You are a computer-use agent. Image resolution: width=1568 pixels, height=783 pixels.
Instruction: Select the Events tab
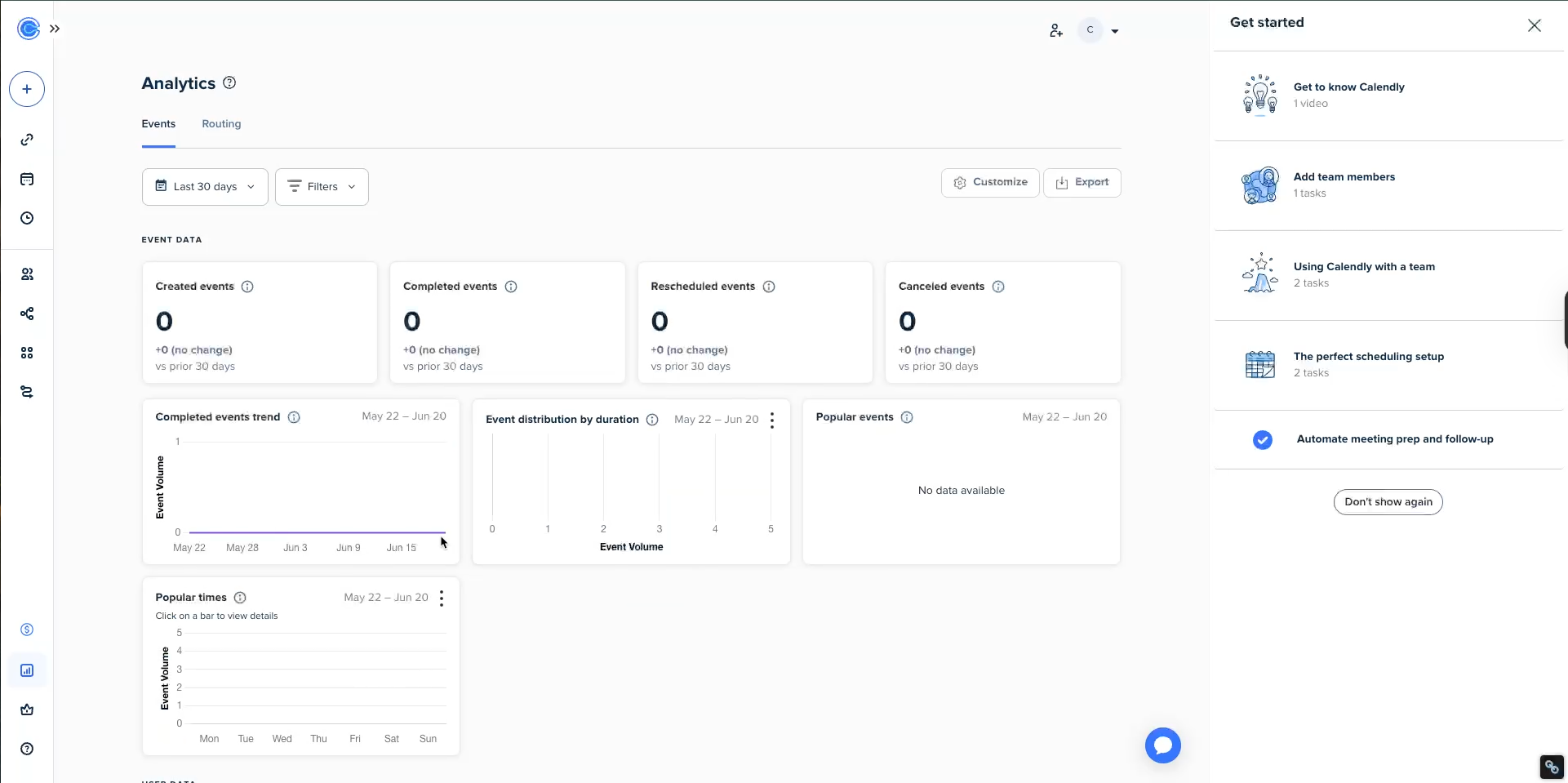coord(158,123)
